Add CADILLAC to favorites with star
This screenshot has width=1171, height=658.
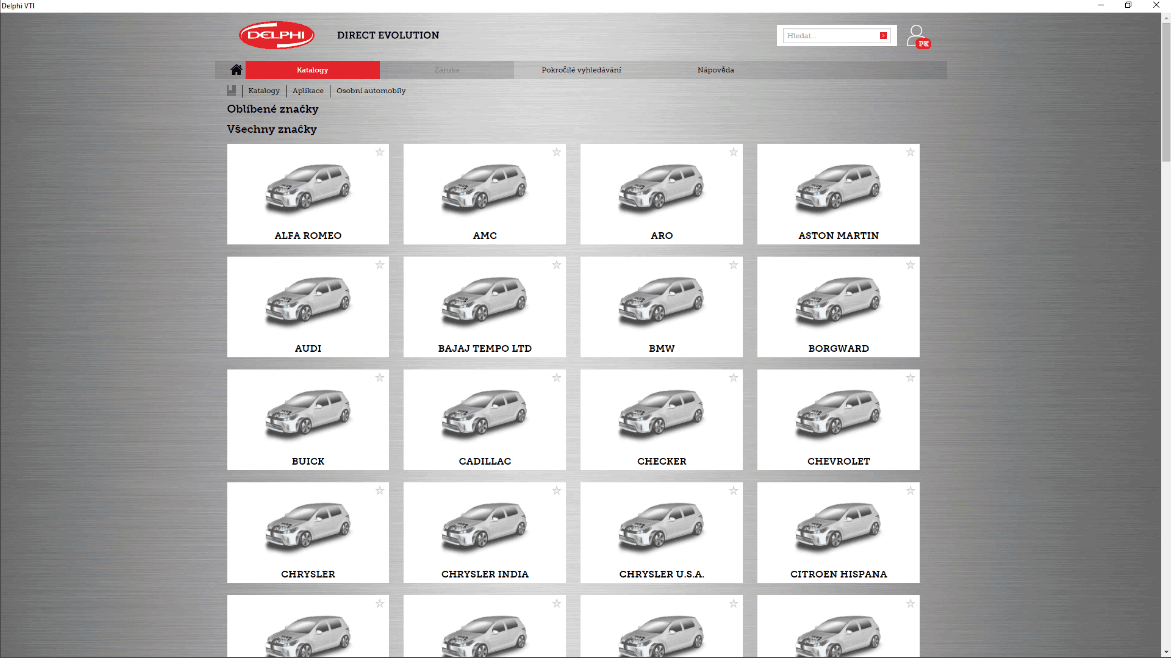(556, 378)
